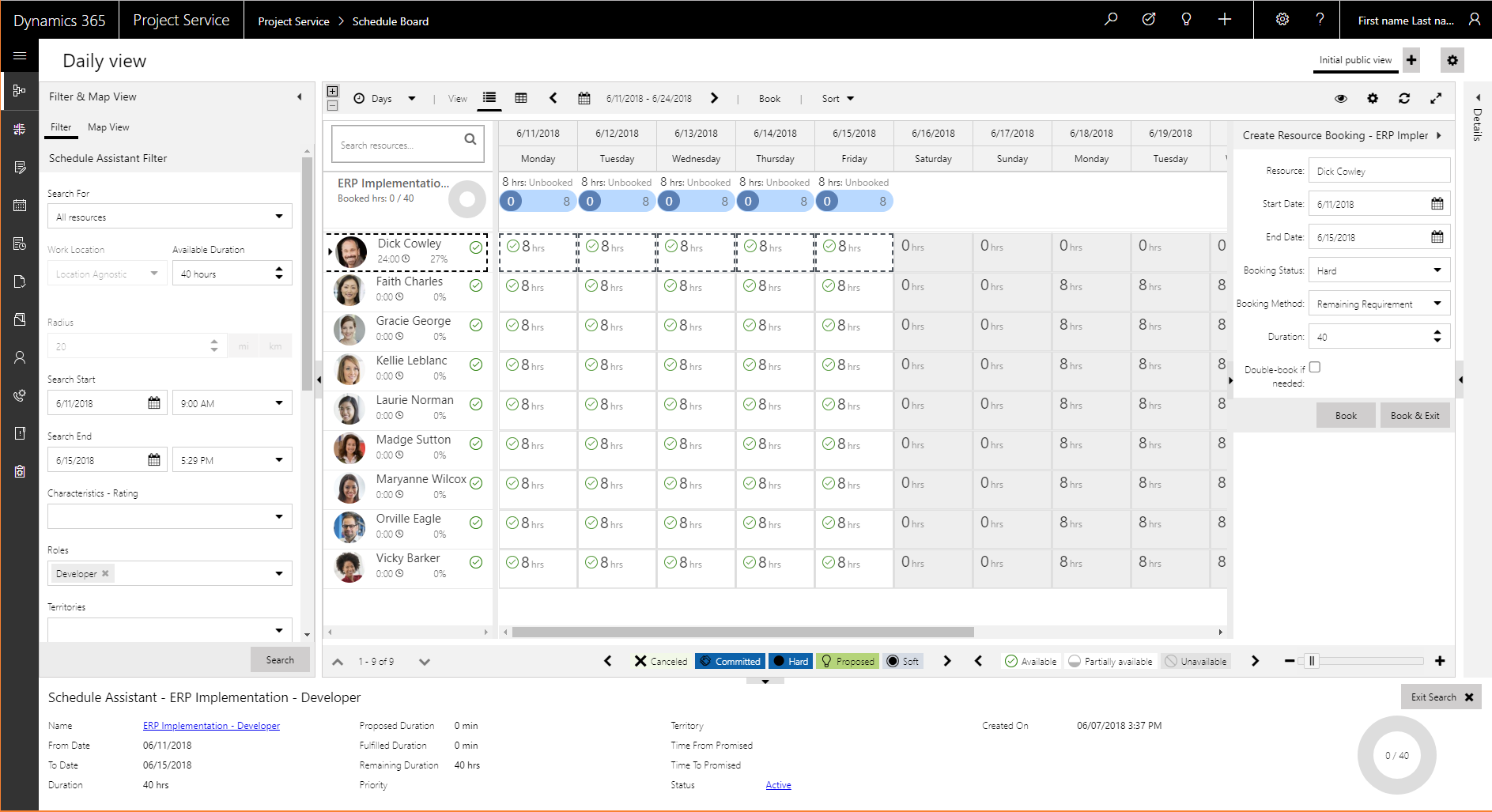Viewport: 1492px width, 812px height.
Task: Click the plus quick create icon
Action: coord(1225,20)
